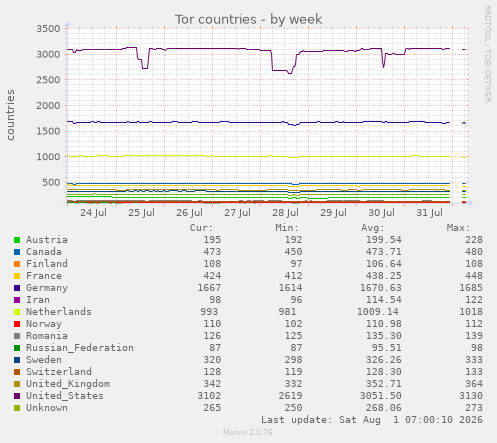Viewport: 497px width, 443px height.
Task: Click the 'countries' y-axis label
Action: [10, 115]
